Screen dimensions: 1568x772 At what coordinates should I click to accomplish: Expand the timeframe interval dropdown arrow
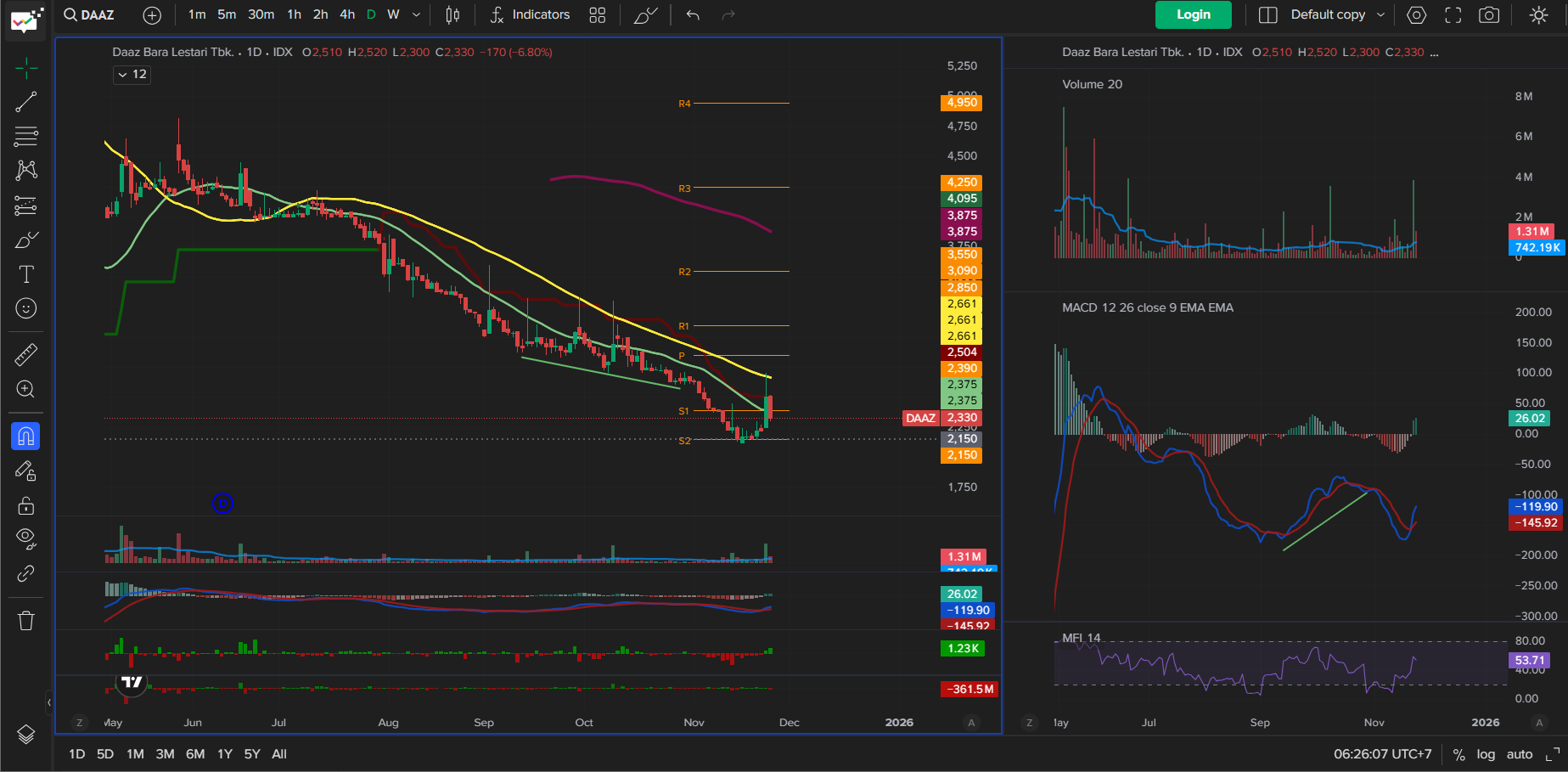[416, 15]
